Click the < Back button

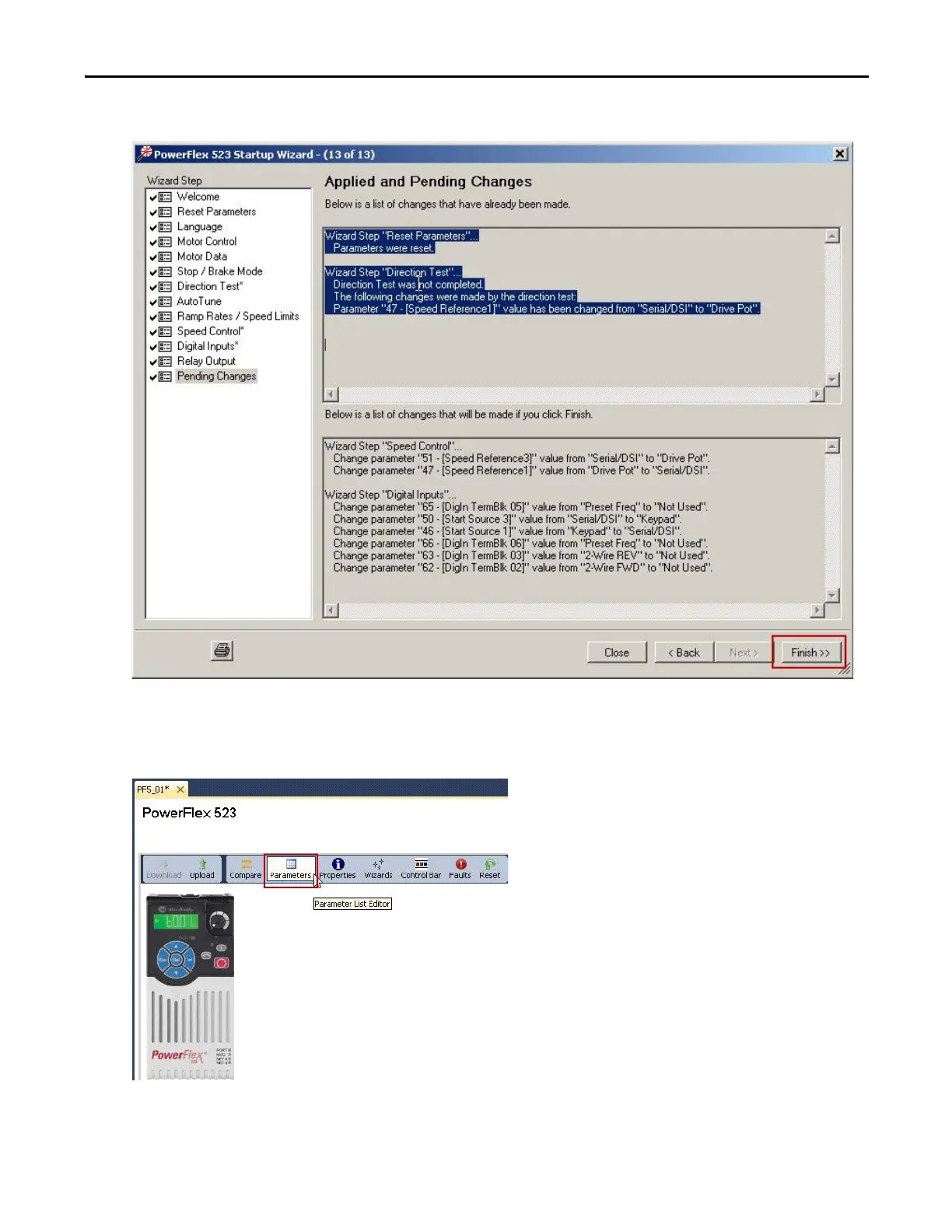(x=684, y=653)
